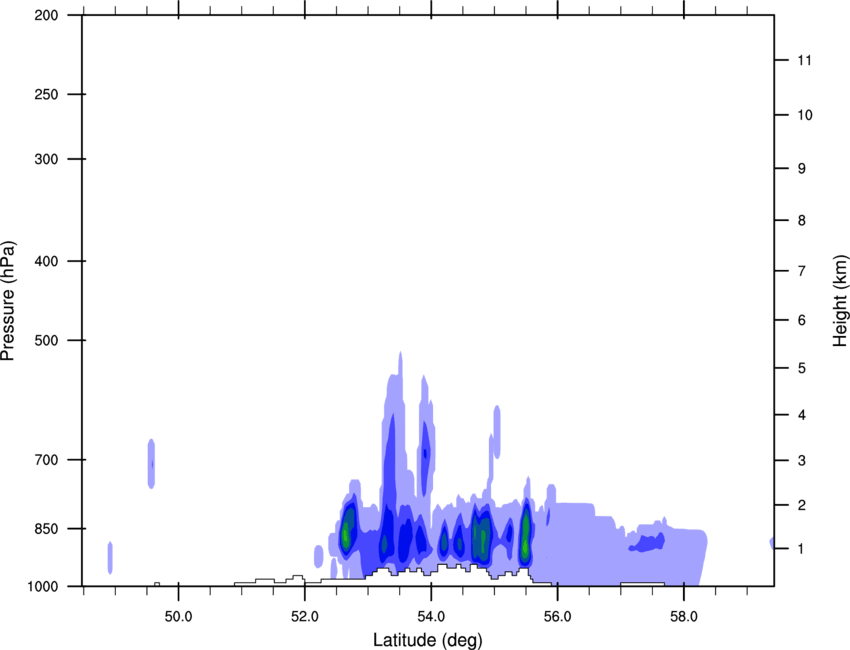The width and height of the screenshot is (850, 650).
Task: Click the dark-blue patch near 57.4° latitude
Action: click(647, 543)
